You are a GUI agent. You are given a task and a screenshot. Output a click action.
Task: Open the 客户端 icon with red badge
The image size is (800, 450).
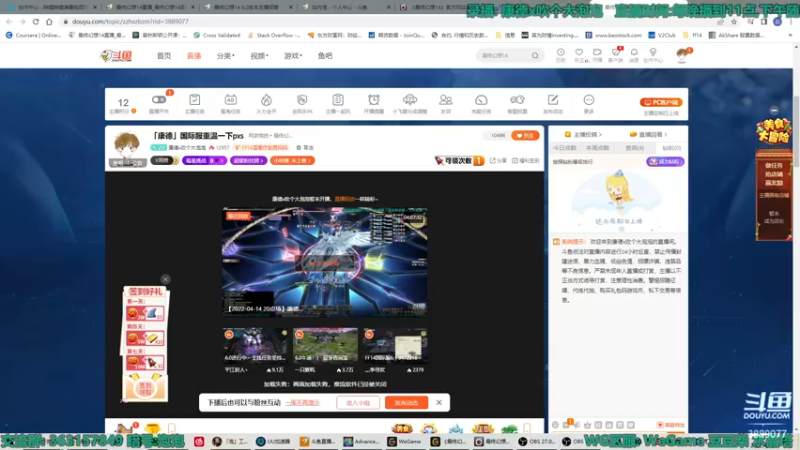click(x=616, y=53)
